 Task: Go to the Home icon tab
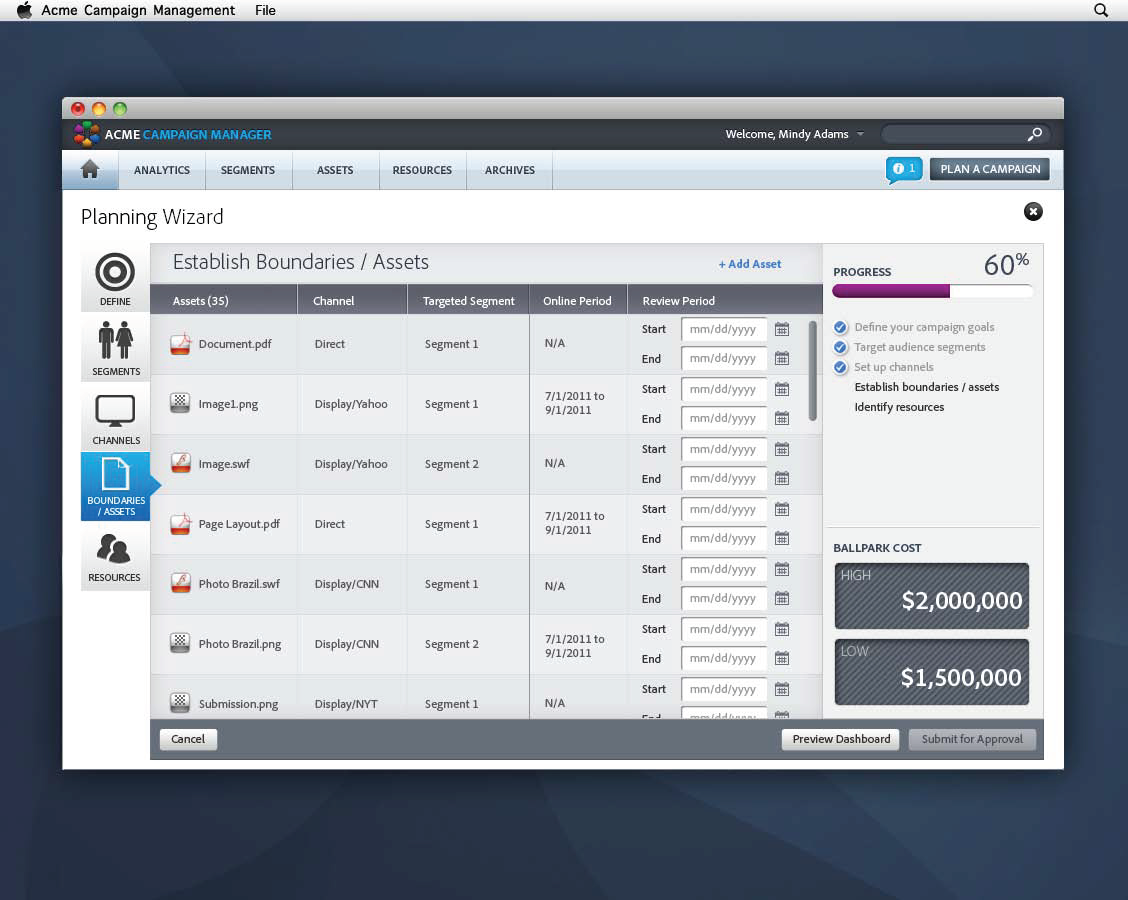[x=90, y=170]
